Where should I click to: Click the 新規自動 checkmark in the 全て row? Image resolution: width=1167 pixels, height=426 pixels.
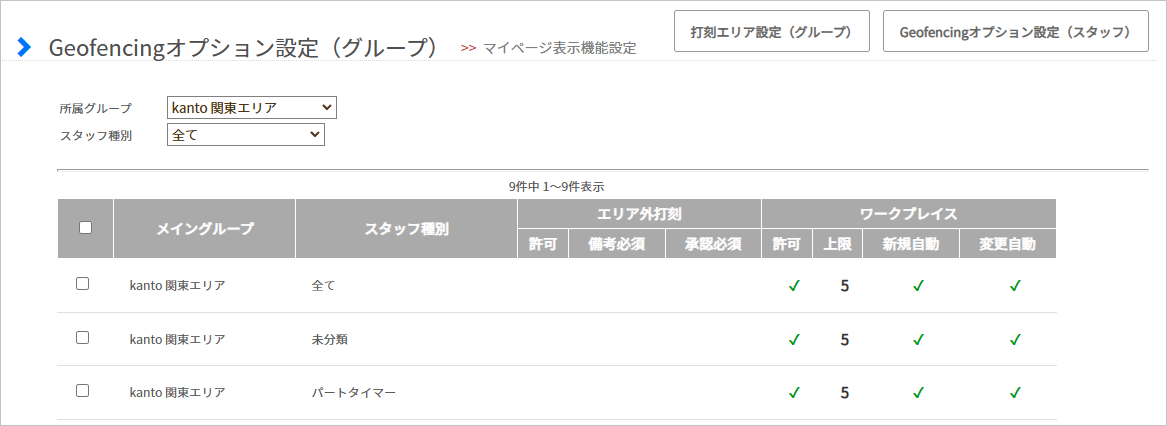[918, 286]
